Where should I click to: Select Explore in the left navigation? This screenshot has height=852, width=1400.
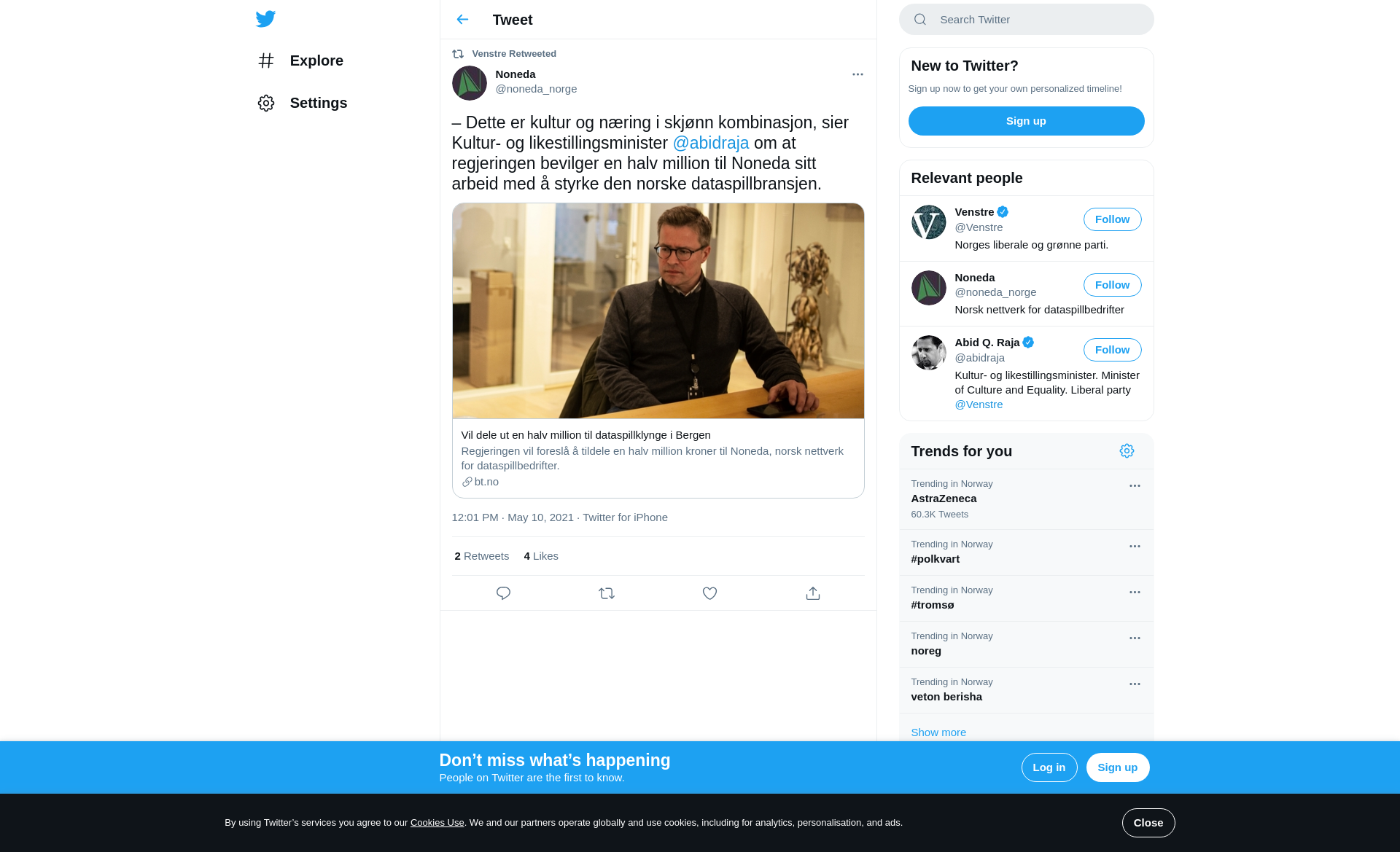click(300, 60)
